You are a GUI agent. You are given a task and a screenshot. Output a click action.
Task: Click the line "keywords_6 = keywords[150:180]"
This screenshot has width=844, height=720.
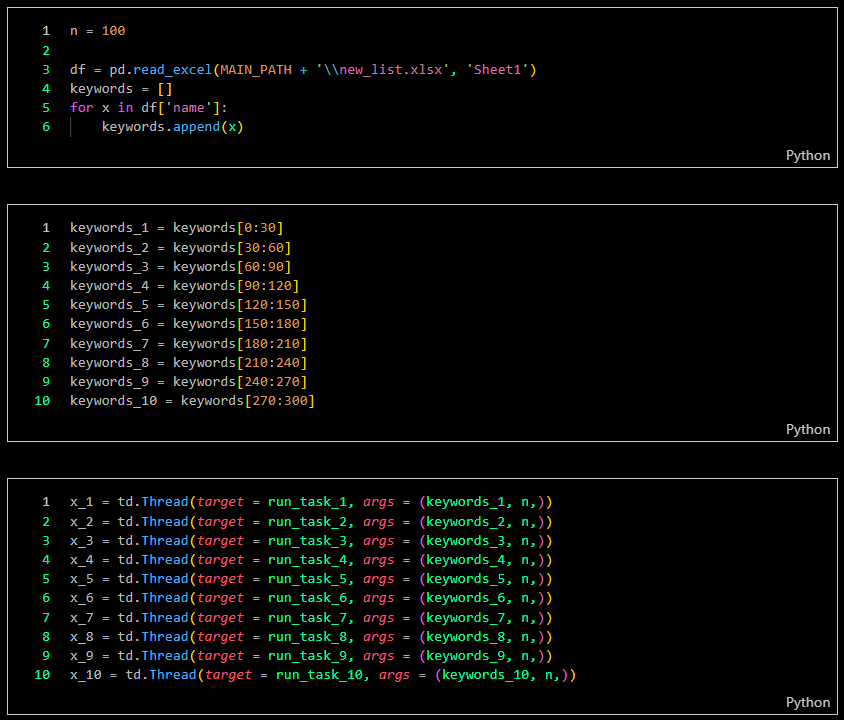click(x=188, y=323)
